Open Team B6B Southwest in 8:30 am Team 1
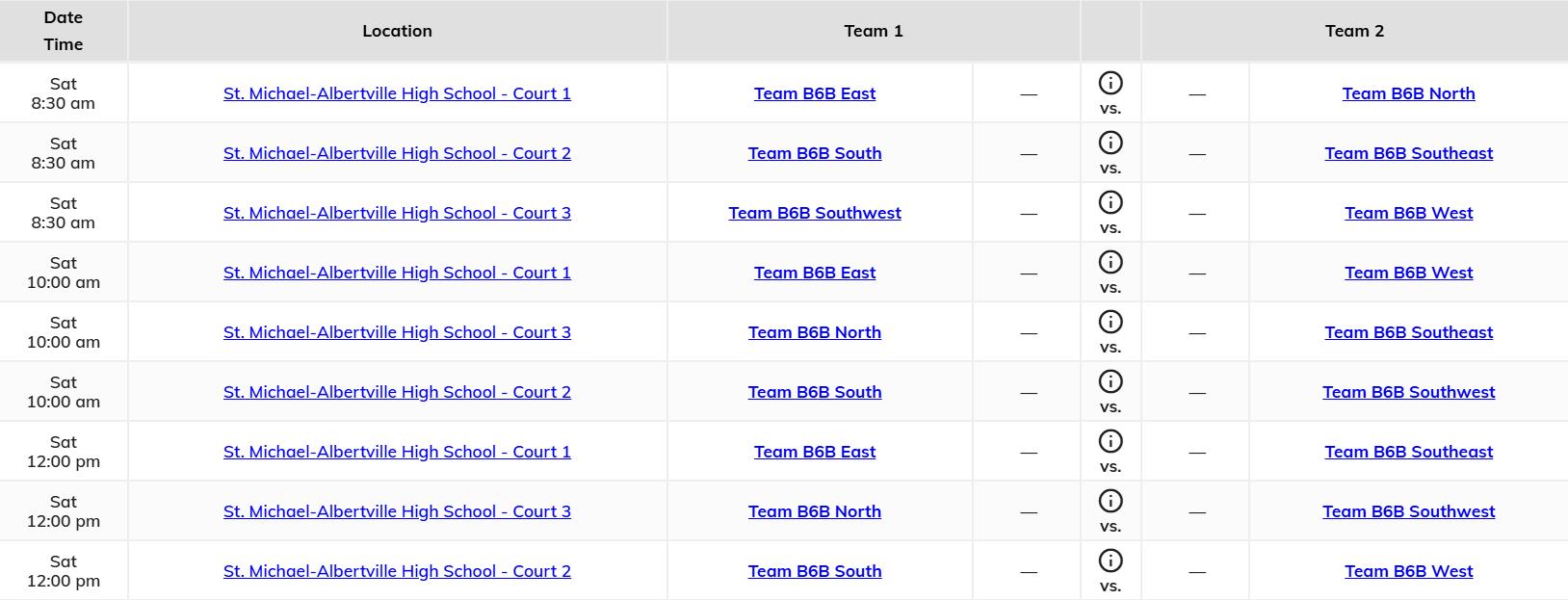This screenshot has width=1568, height=600. 815,213
